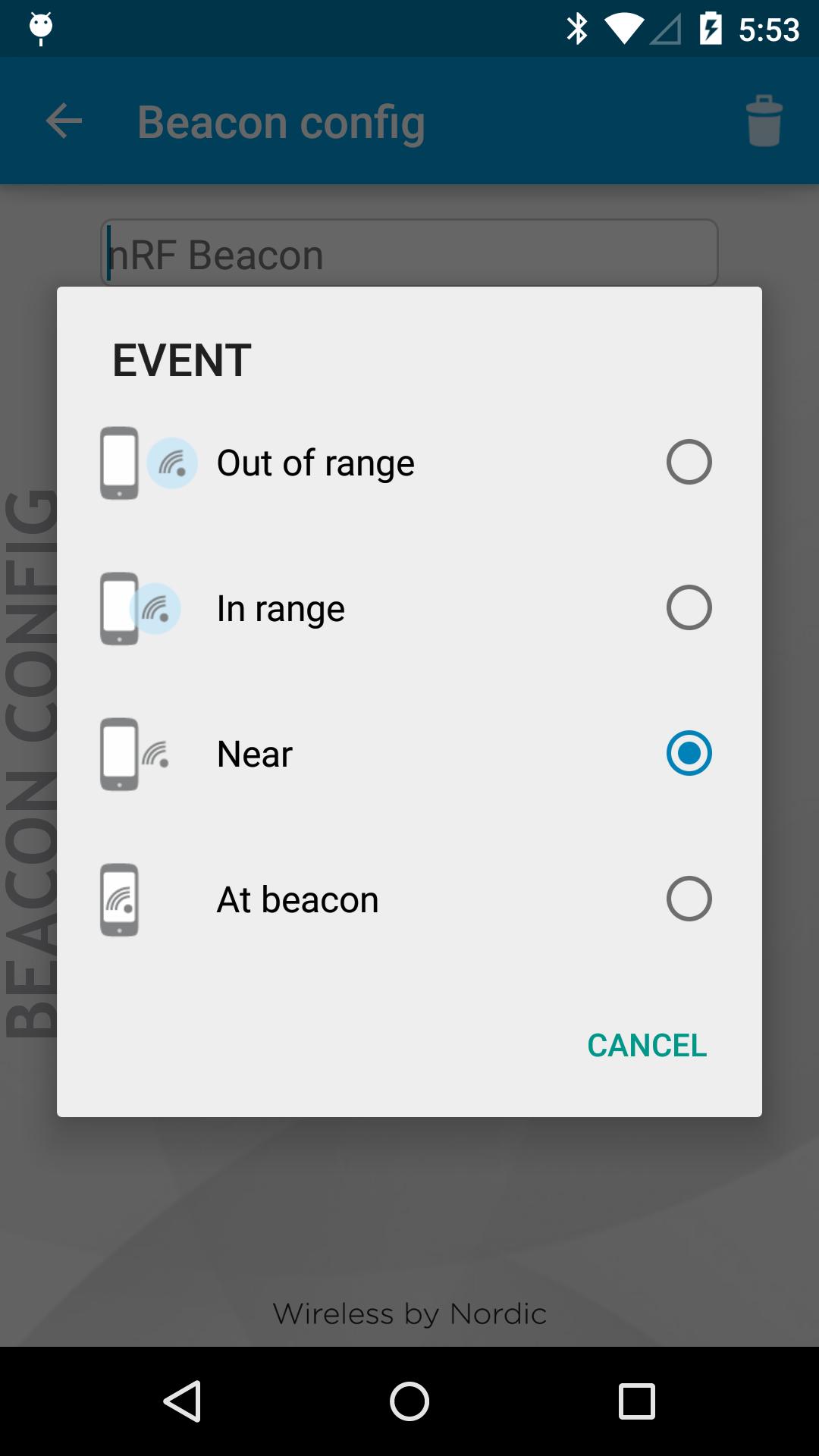Tap the Android back navigation triangle

click(184, 1399)
